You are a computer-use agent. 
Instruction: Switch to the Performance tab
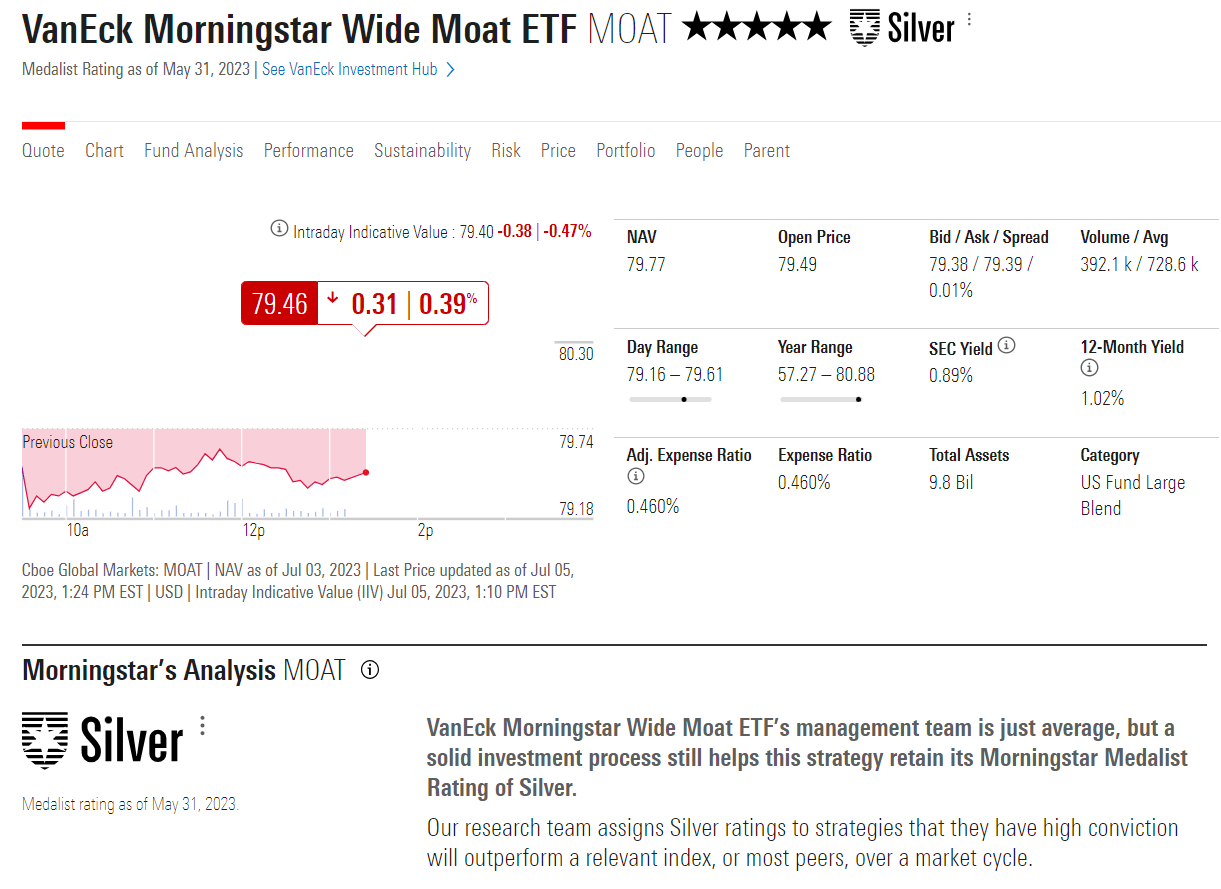click(308, 150)
